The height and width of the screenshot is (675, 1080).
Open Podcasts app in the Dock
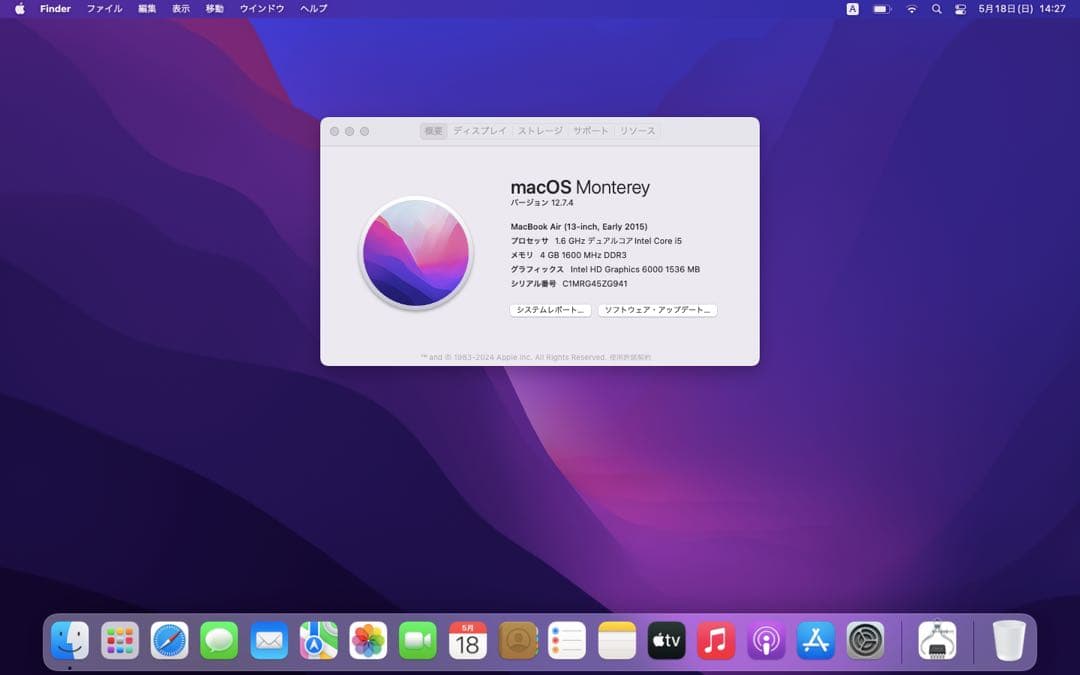point(766,640)
